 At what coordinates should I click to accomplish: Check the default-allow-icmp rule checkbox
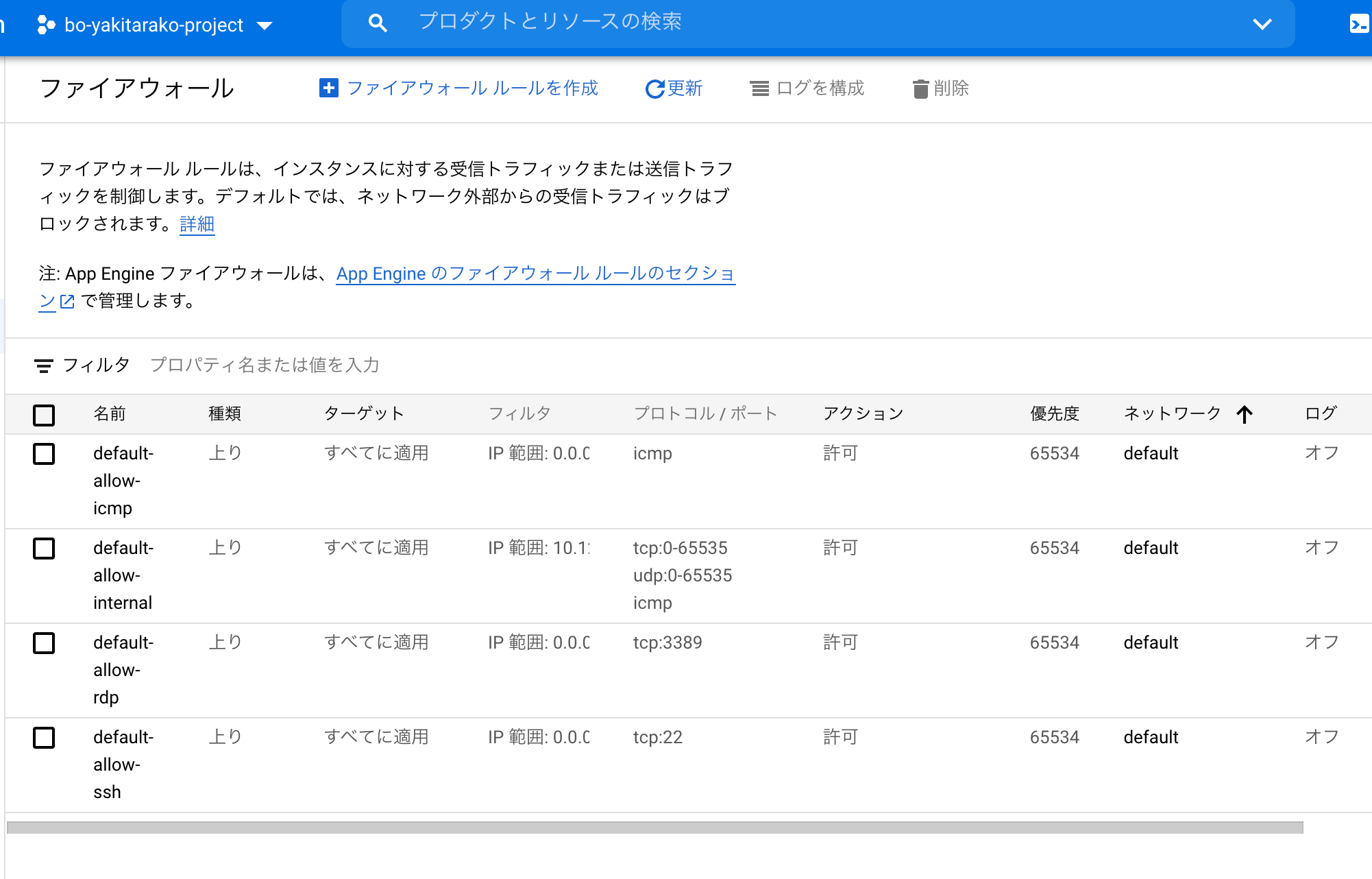pos(43,453)
